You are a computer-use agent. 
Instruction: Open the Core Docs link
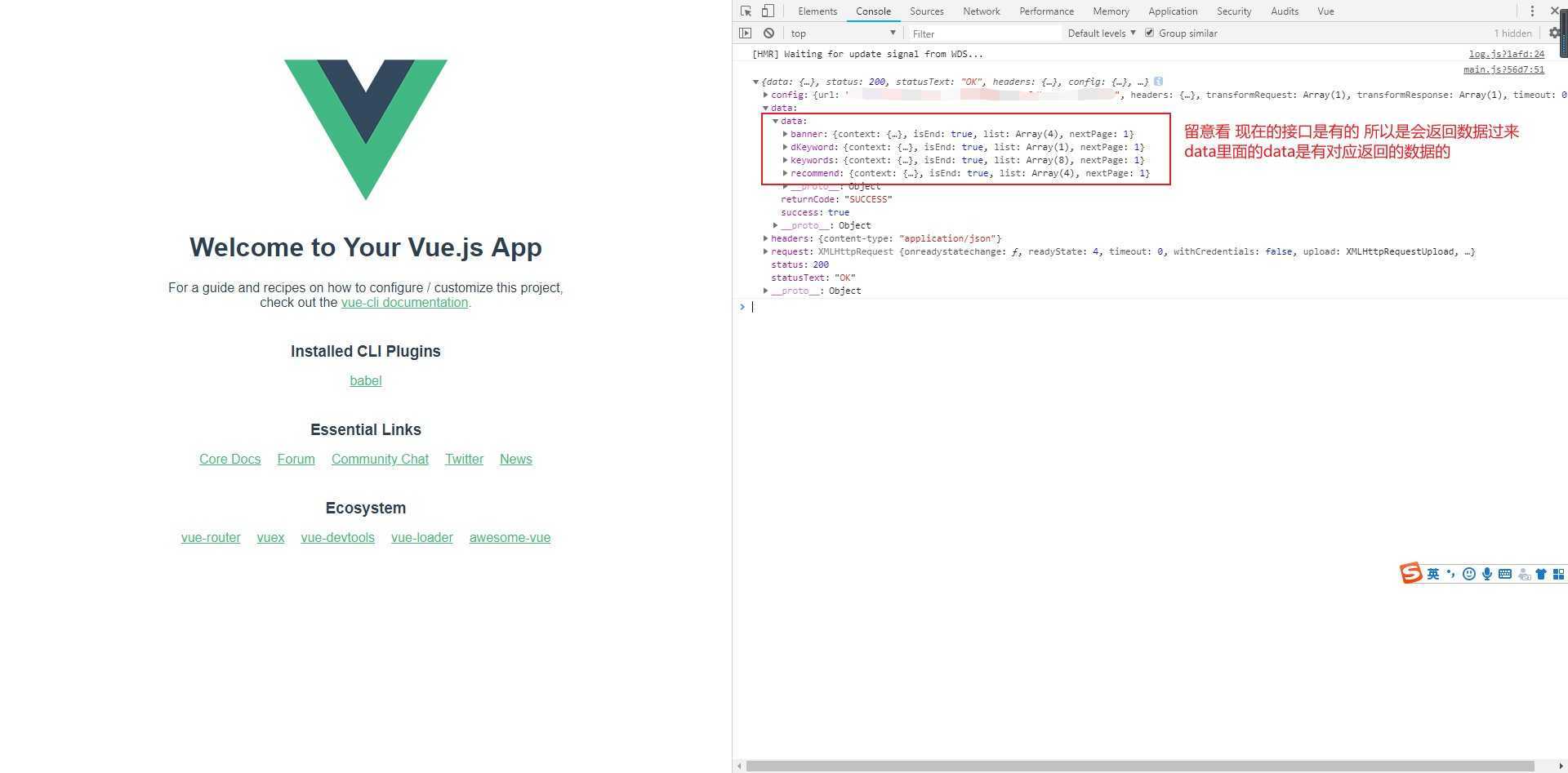pos(230,459)
